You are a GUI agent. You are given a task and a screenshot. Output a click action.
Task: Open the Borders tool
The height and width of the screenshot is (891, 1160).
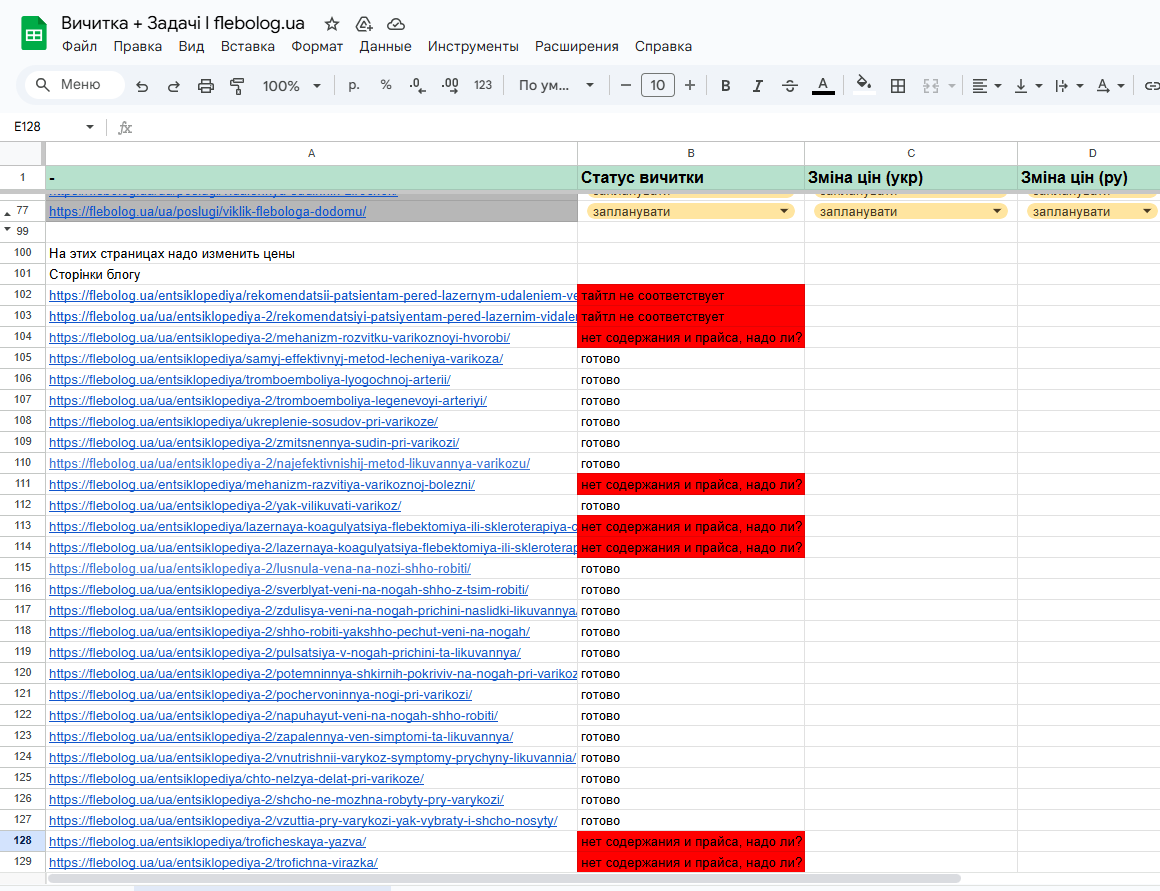[897, 86]
